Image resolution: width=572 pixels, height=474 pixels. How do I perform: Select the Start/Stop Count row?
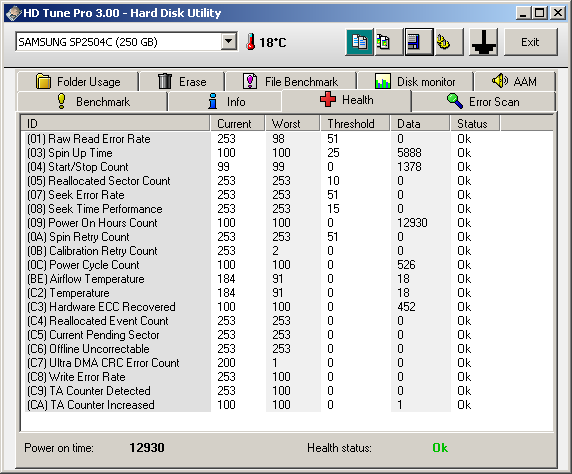click(x=287, y=167)
